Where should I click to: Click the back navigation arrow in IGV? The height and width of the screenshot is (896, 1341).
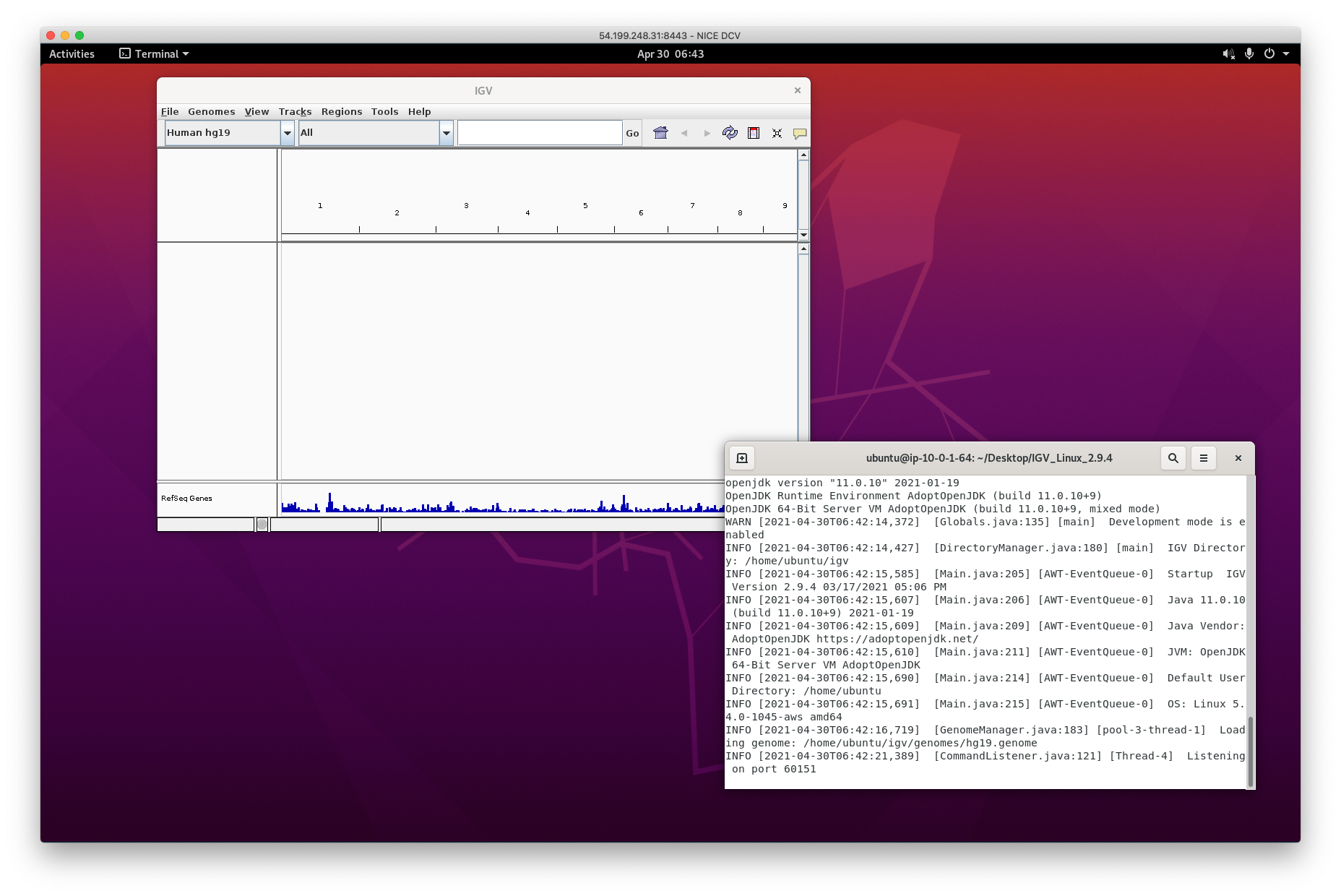point(684,133)
